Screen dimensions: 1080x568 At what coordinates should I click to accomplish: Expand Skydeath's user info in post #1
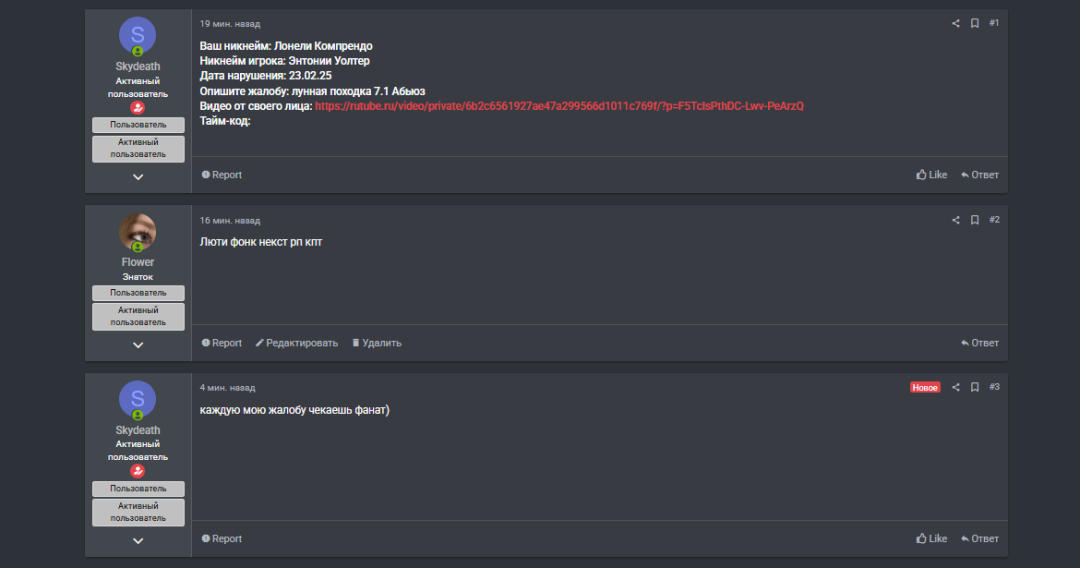tap(138, 177)
